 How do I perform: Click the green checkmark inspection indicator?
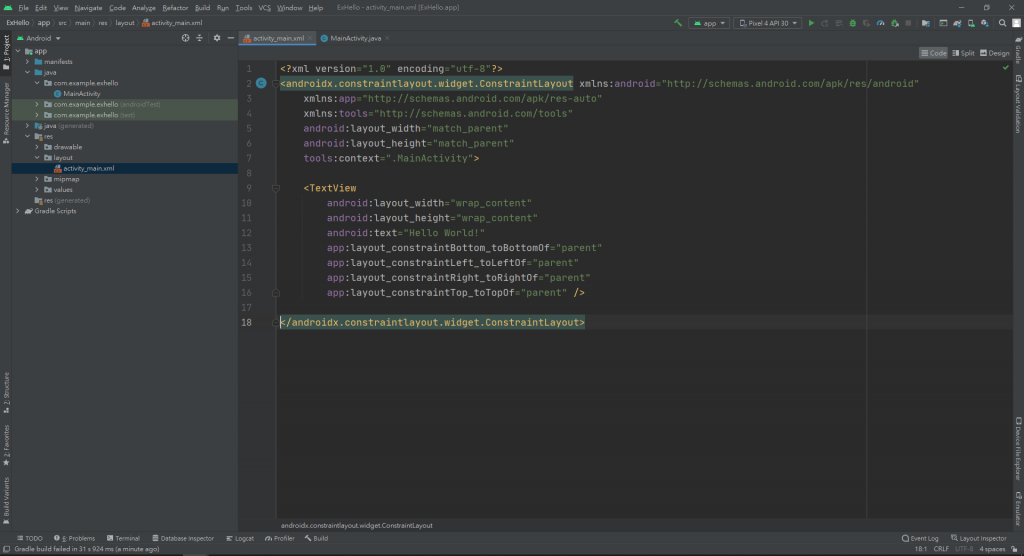pos(1006,67)
